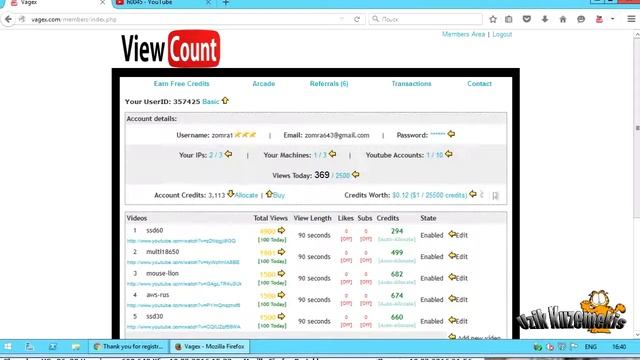Reload the page with the refresh icon

tap(357, 19)
